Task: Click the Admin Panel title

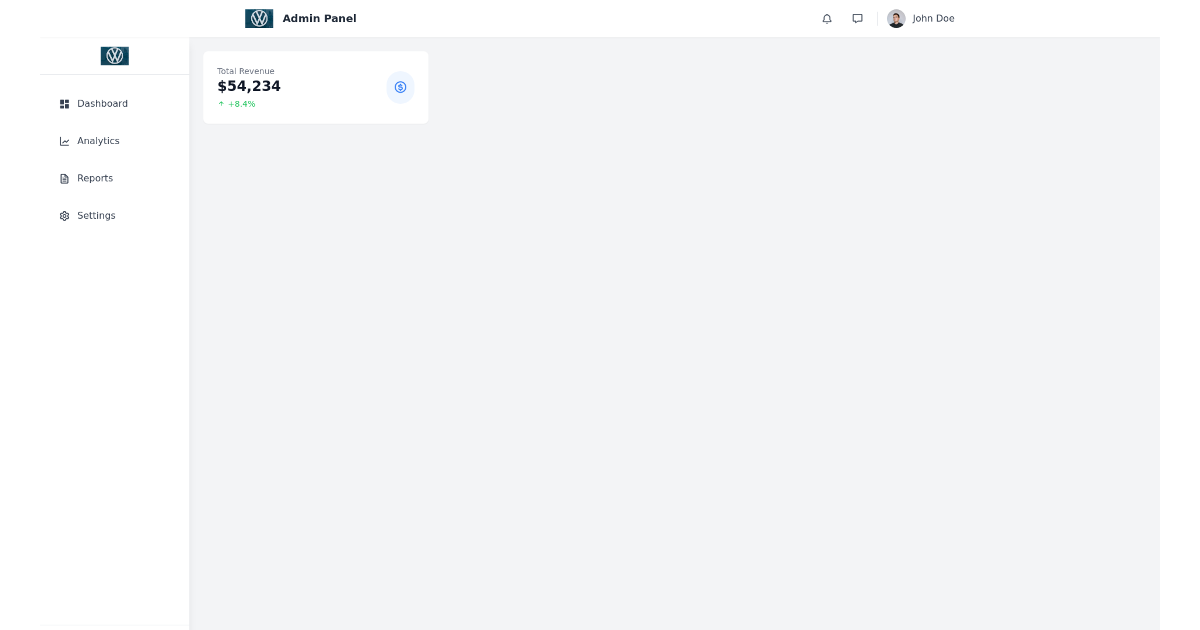Action: [318, 18]
